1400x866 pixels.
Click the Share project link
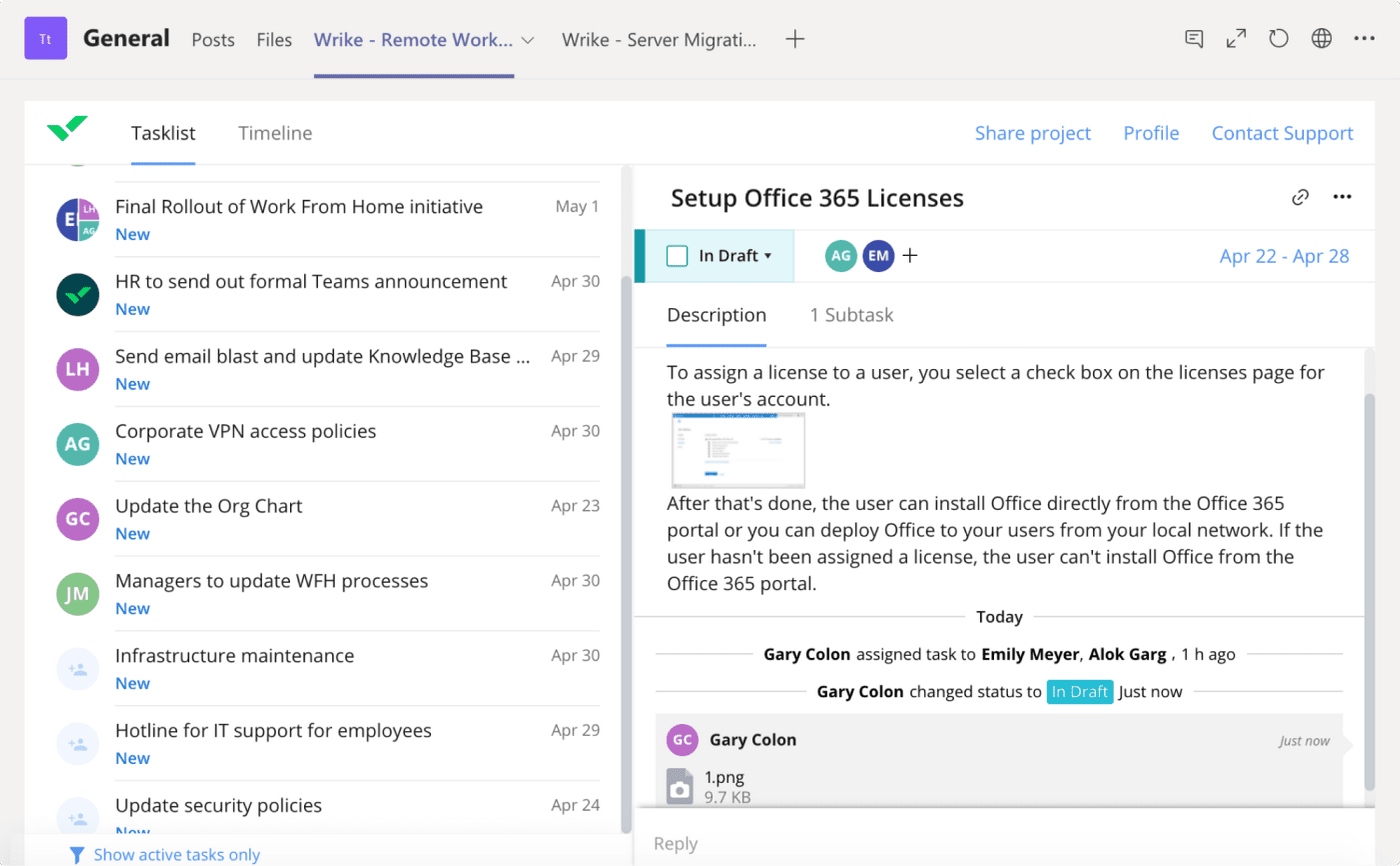1033,133
